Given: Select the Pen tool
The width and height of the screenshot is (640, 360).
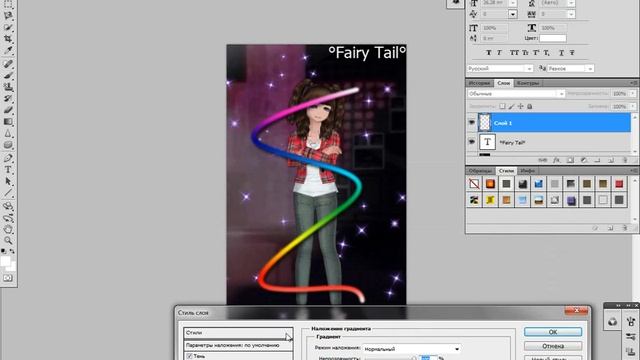Looking at the screenshot, I should [8, 158].
